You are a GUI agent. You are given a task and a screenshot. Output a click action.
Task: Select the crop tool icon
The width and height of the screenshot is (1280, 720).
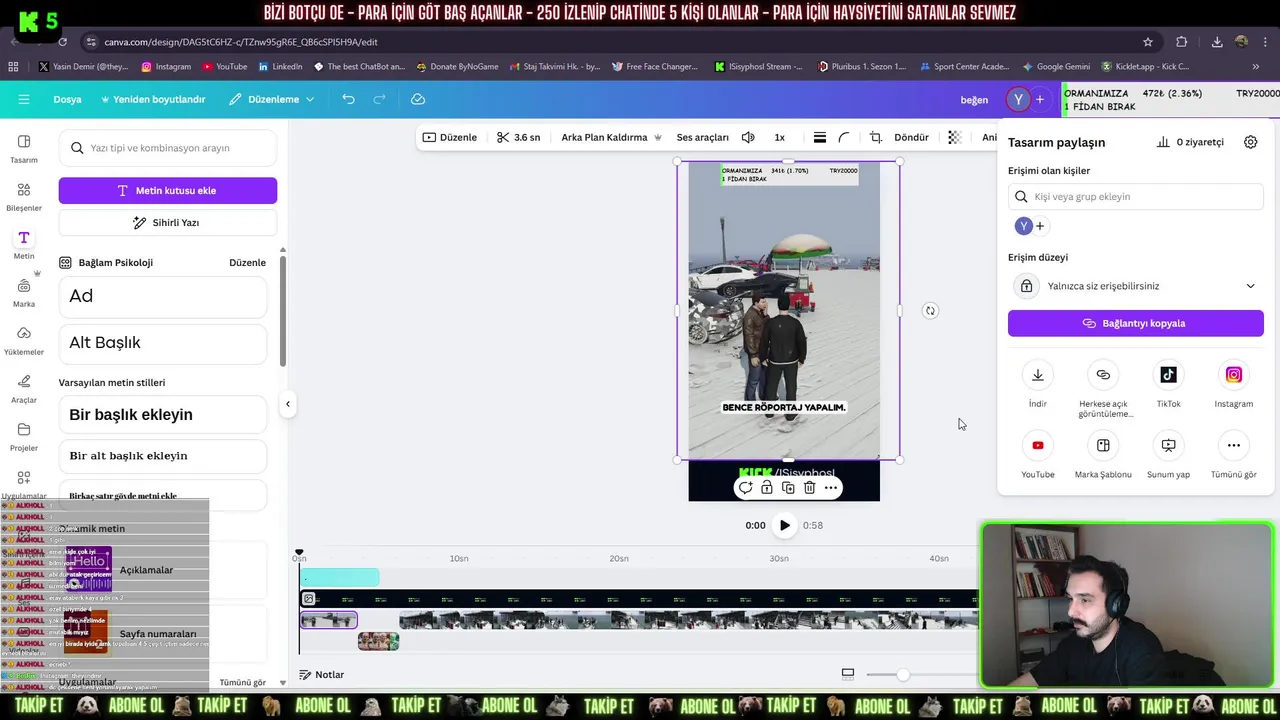pos(876,137)
